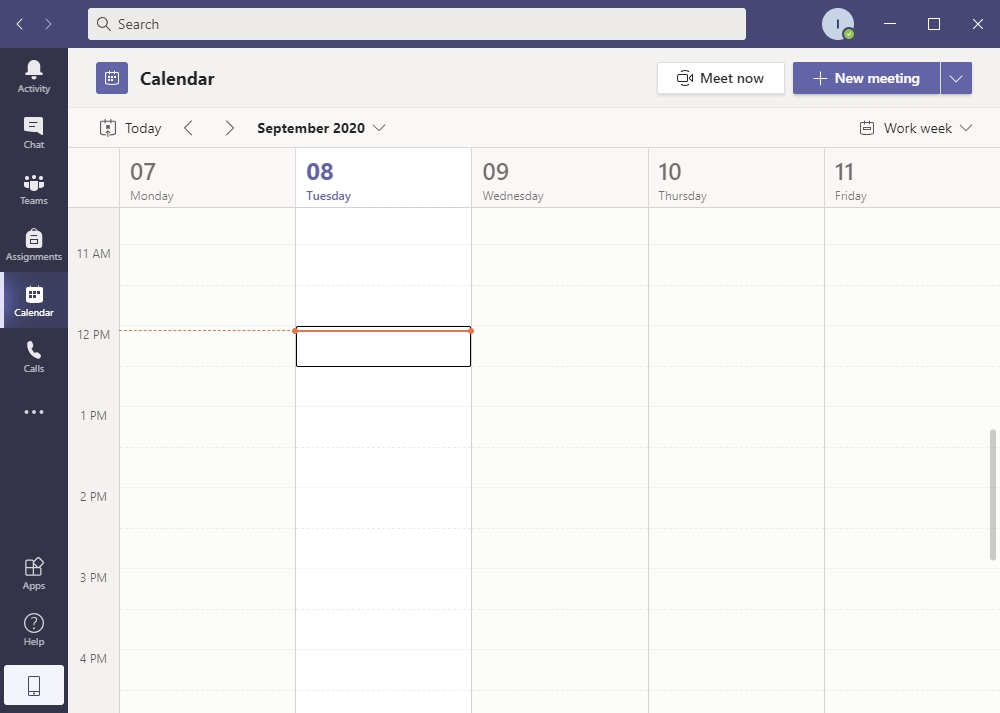Change the Work week view dropdown

(x=916, y=128)
